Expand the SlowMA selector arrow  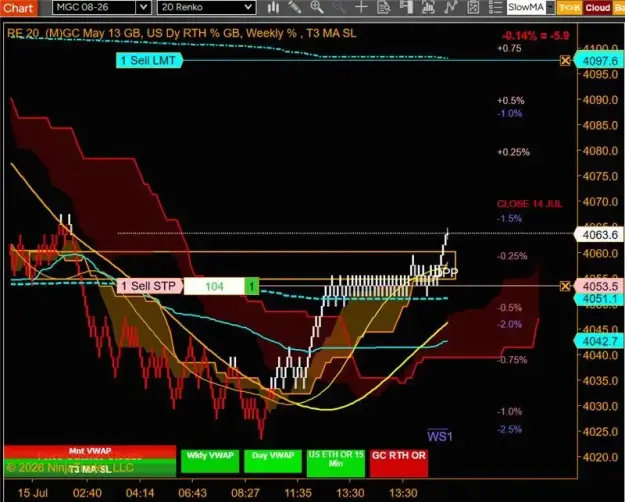coord(550,7)
